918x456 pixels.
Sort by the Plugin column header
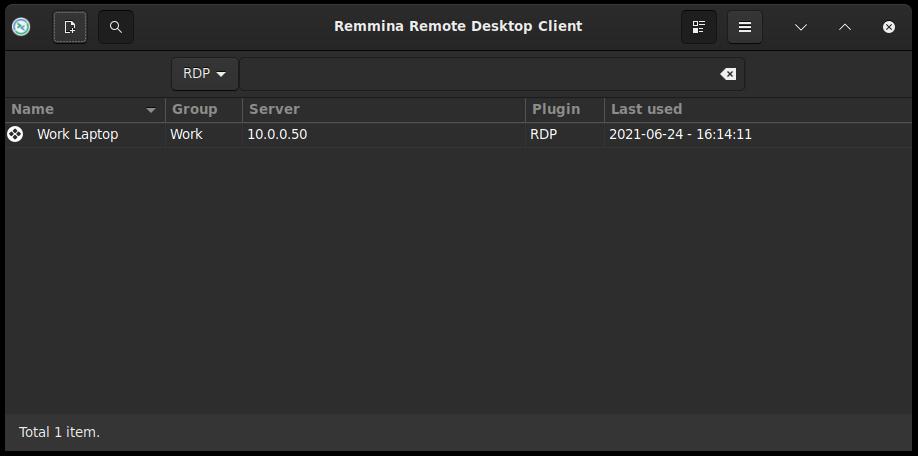564,109
